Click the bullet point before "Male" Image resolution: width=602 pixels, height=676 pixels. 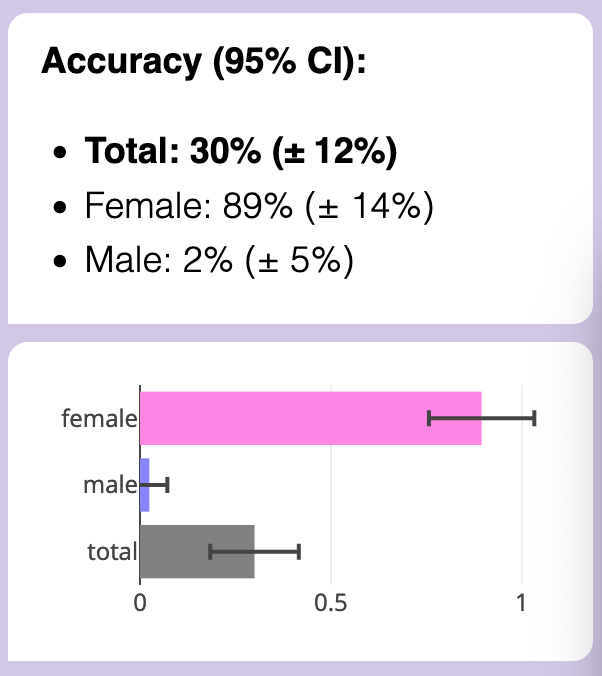tap(63, 261)
